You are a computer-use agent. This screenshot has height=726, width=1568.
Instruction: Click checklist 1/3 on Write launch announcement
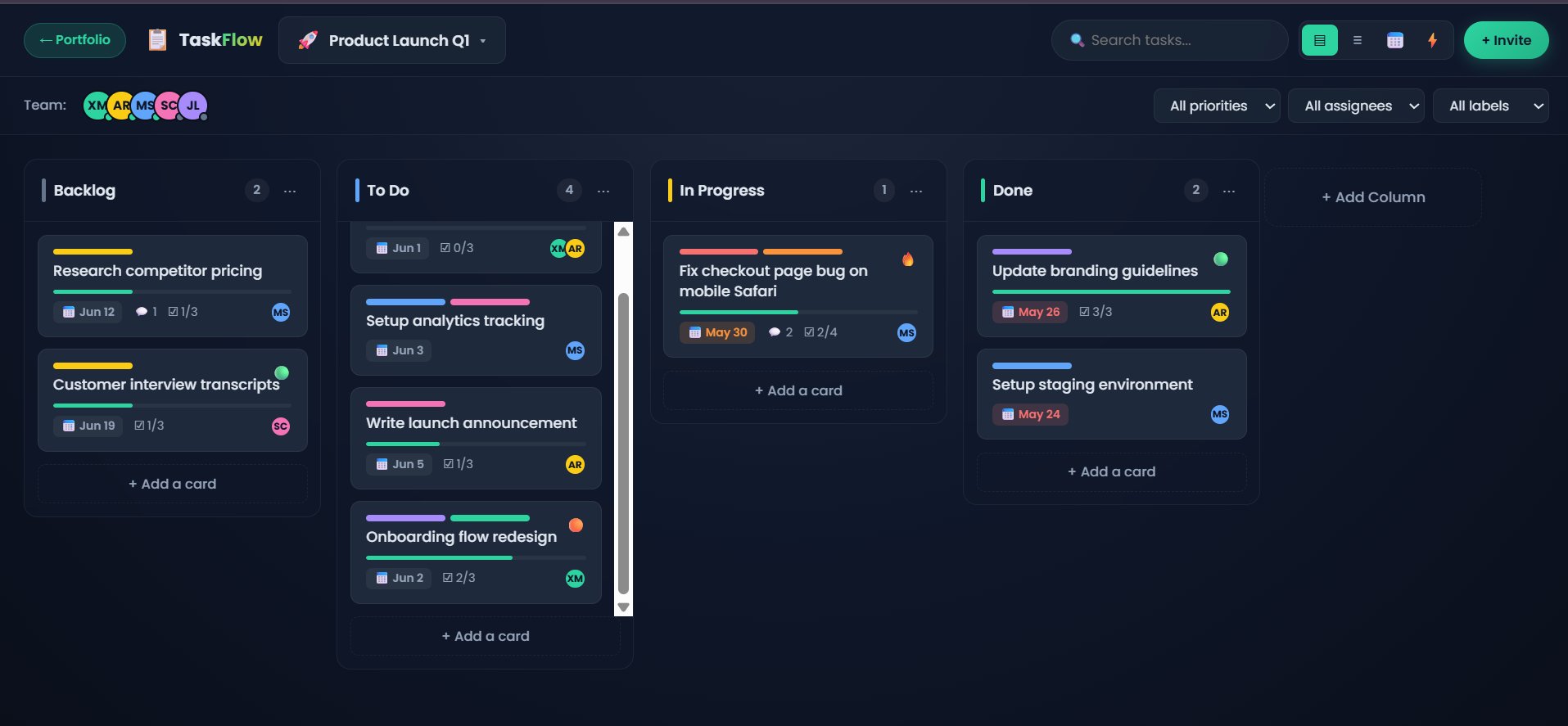(x=459, y=464)
